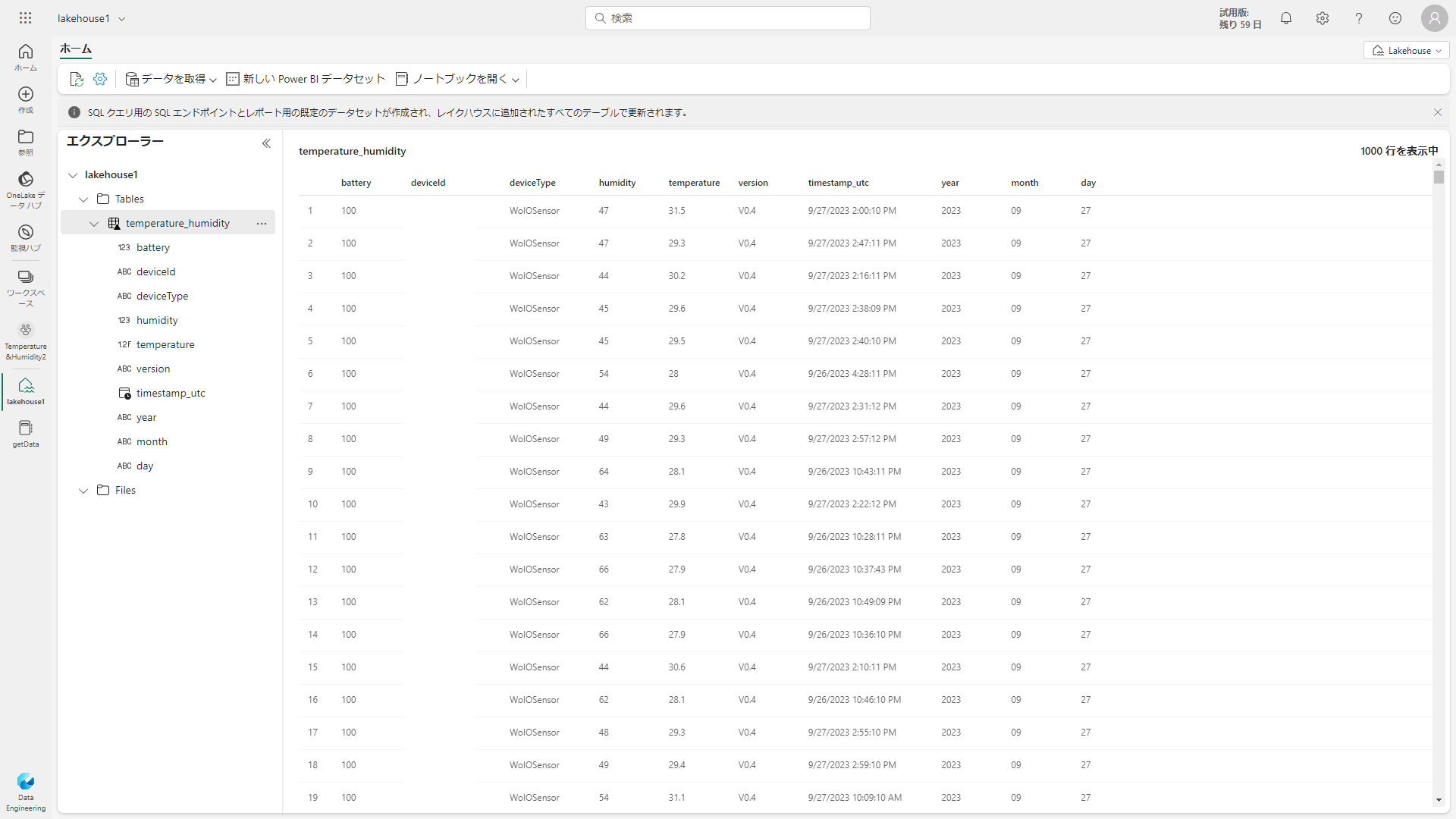Image resolution: width=1456 pixels, height=819 pixels.
Task: Click the refresh icon in toolbar
Action: click(76, 79)
